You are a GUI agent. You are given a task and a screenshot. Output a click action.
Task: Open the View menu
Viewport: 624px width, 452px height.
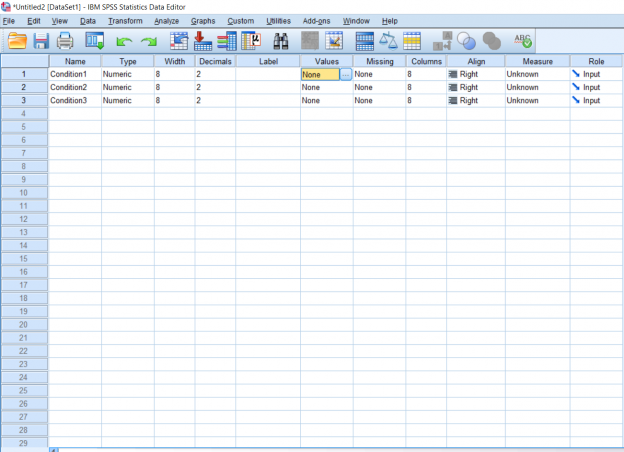point(60,21)
